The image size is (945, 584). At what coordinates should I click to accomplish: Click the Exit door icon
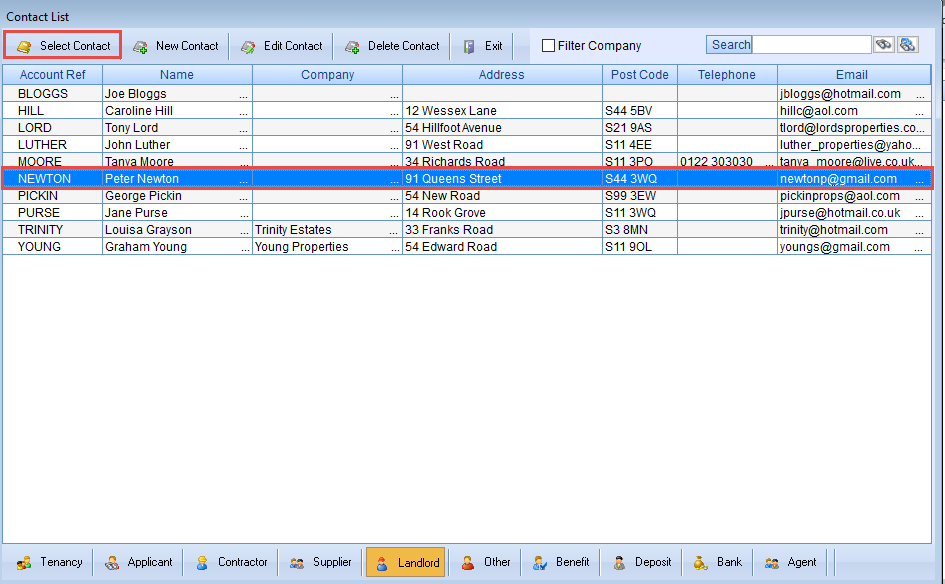[x=469, y=46]
